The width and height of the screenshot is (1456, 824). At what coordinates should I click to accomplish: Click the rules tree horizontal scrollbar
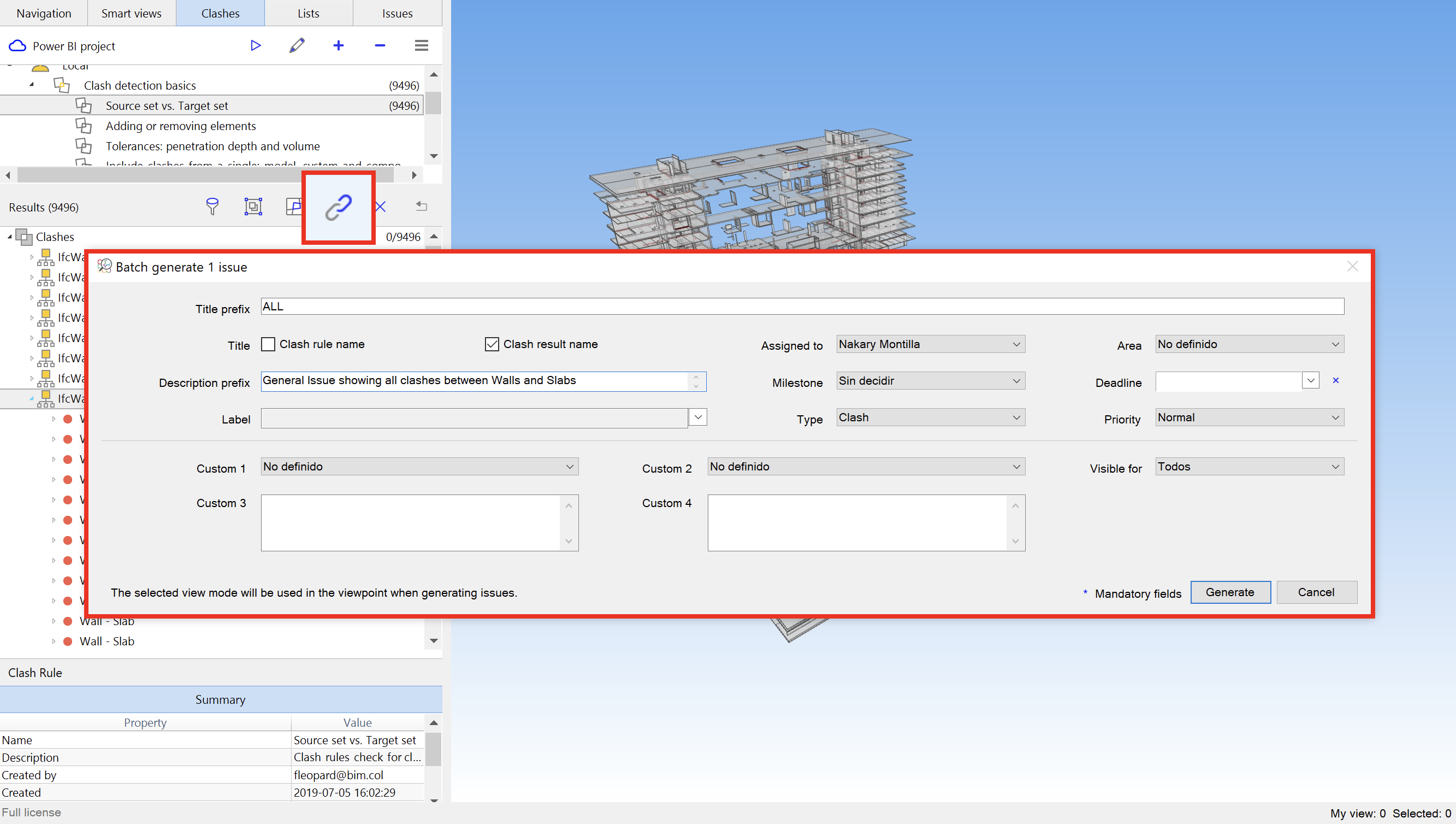click(205, 175)
